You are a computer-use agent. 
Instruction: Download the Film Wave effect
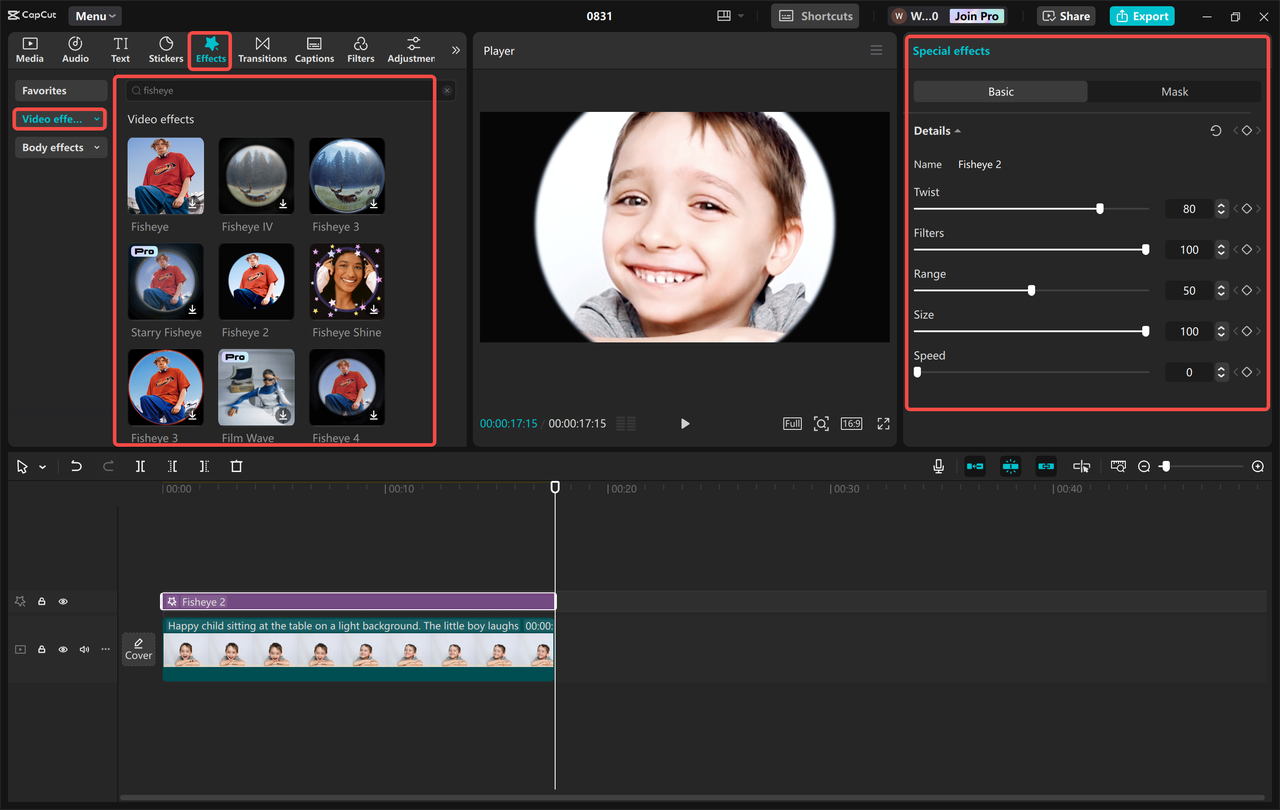click(283, 415)
